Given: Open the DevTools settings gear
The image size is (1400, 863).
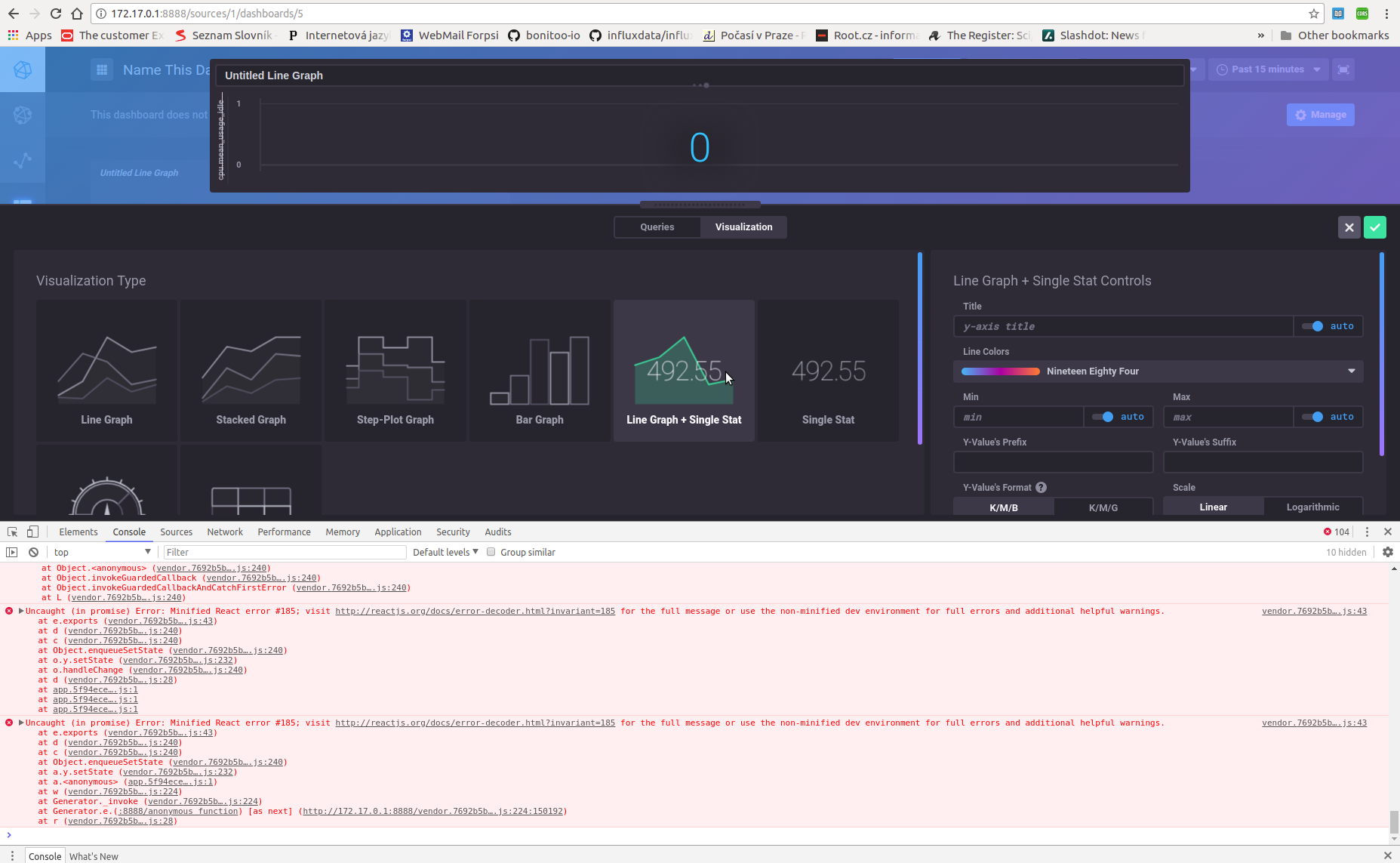Looking at the screenshot, I should (x=1387, y=552).
